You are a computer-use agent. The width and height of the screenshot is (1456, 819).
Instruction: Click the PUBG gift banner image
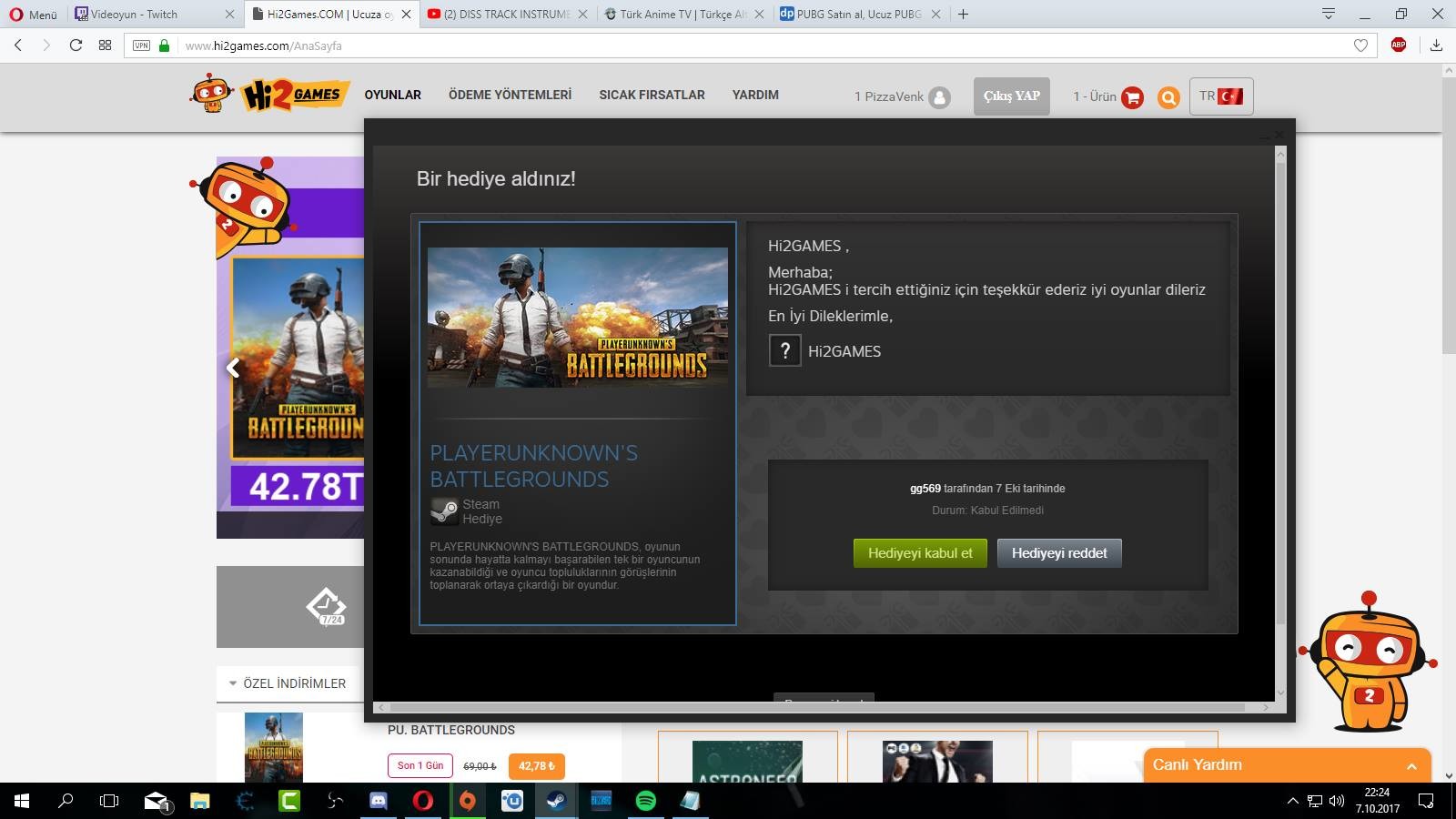pyautogui.click(x=578, y=318)
